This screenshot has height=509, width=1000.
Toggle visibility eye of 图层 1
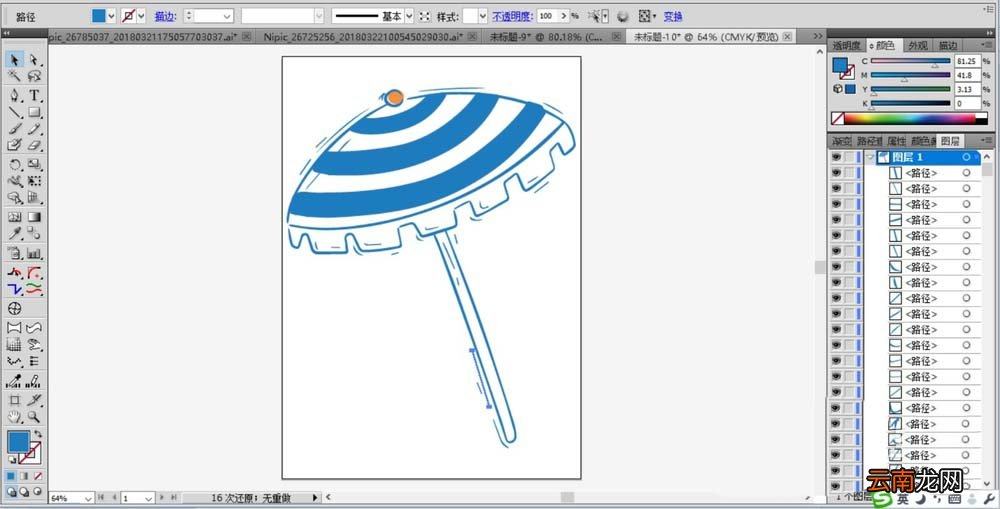[835, 157]
